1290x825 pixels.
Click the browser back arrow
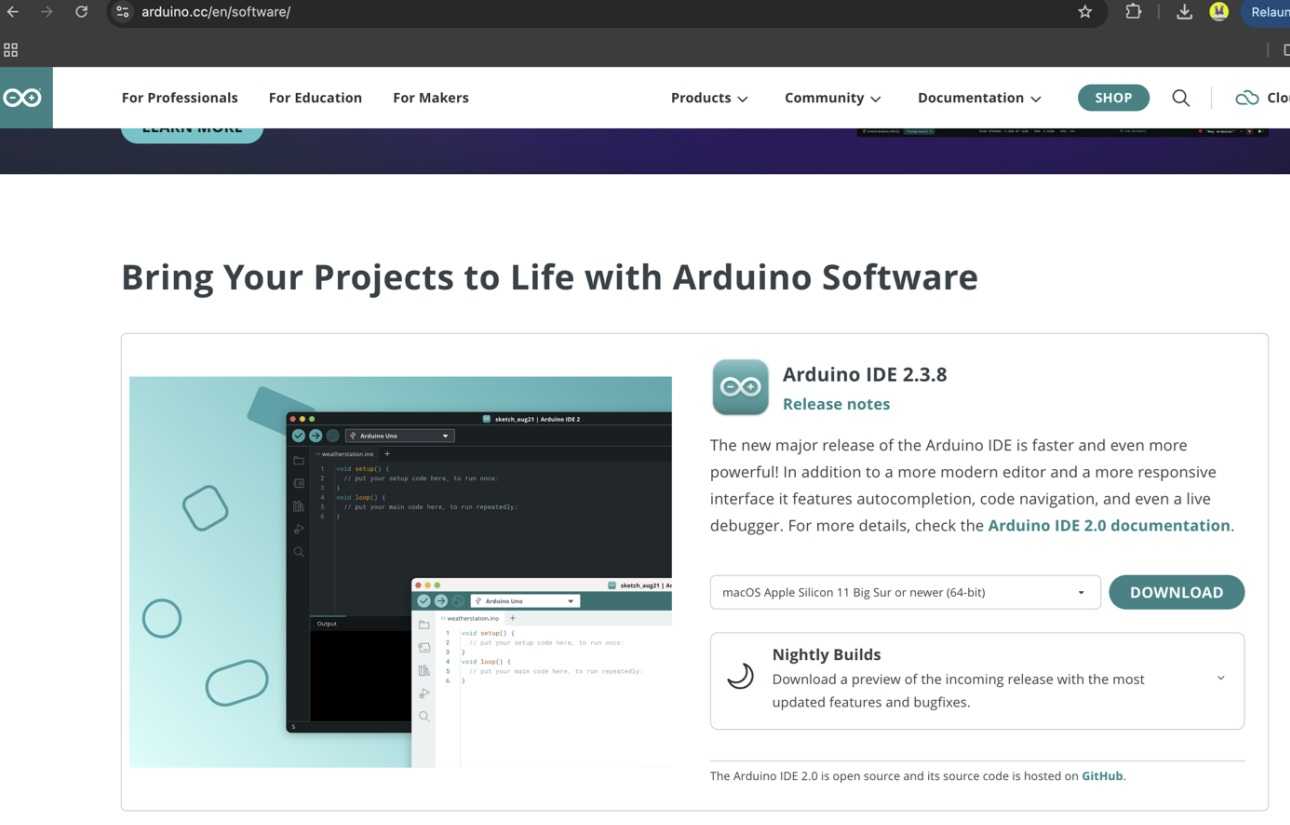tap(13, 12)
